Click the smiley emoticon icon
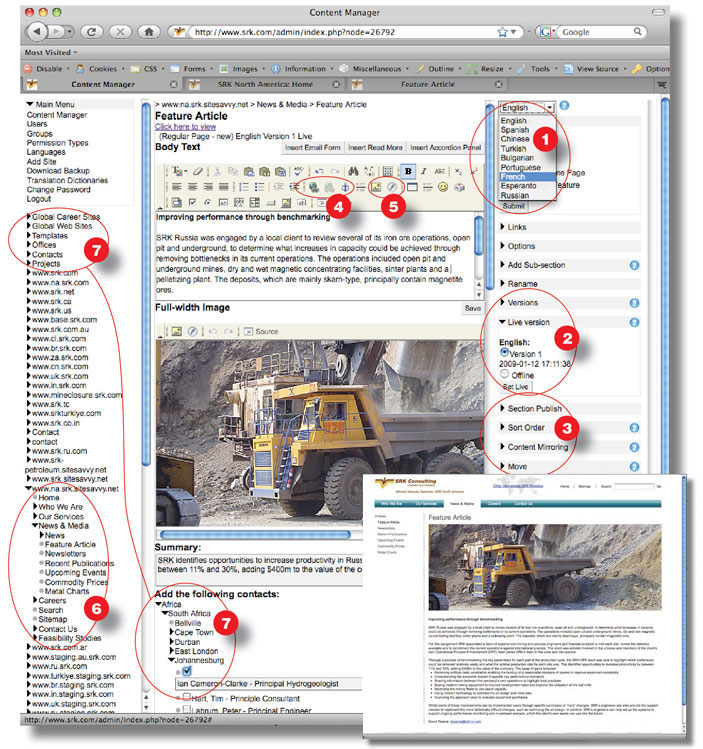The height and width of the screenshot is (749, 703). coord(443,187)
